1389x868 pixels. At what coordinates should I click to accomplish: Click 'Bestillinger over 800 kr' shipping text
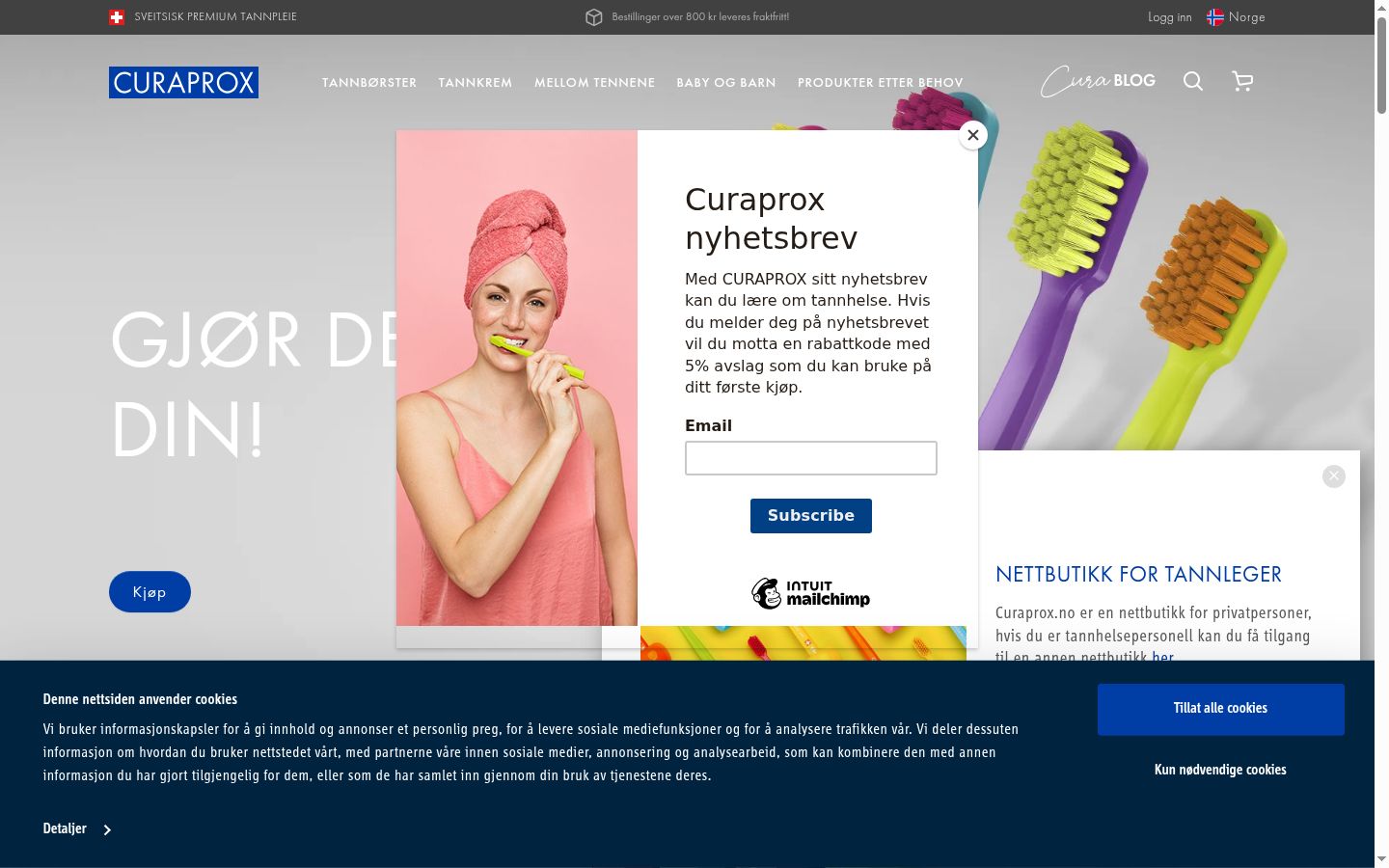700,17
